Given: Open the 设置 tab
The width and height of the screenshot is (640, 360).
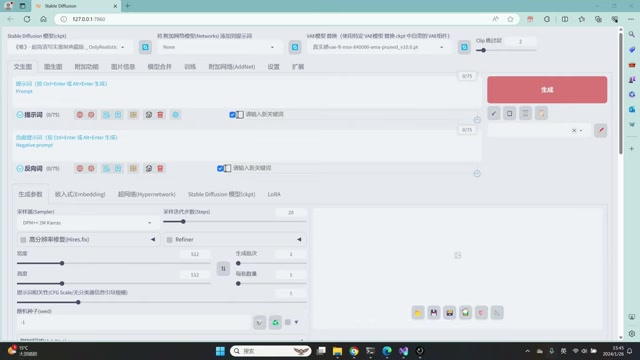Looking at the screenshot, I should pos(273,67).
